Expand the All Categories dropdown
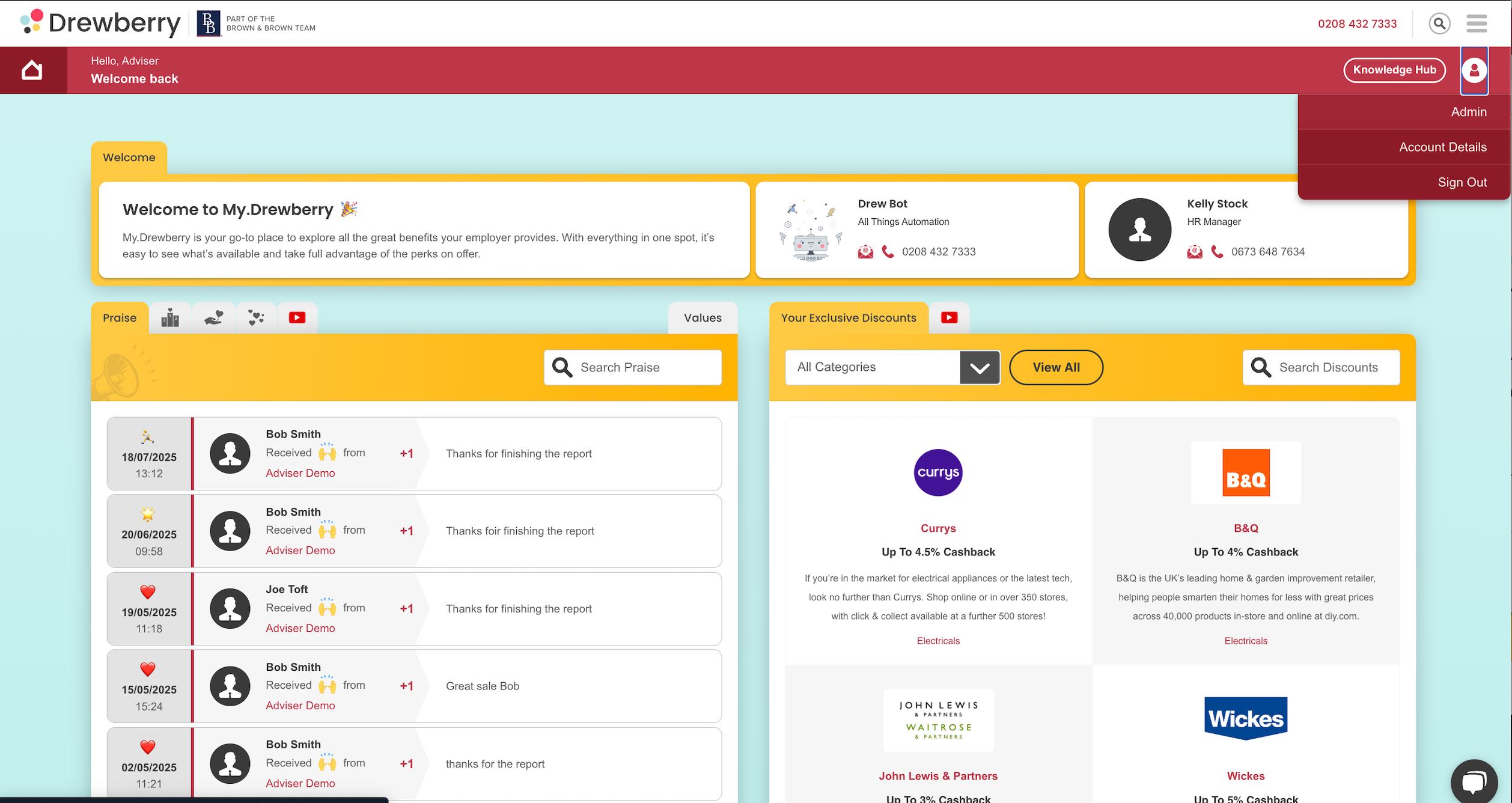Image resolution: width=1512 pixels, height=803 pixels. [x=980, y=367]
